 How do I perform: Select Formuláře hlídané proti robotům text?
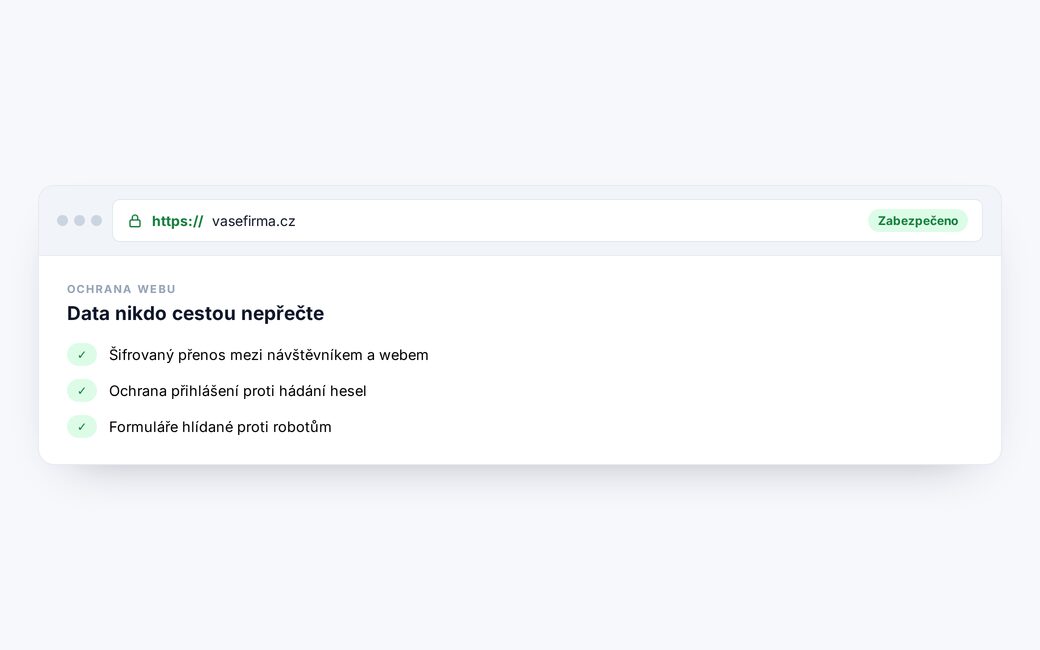click(220, 426)
